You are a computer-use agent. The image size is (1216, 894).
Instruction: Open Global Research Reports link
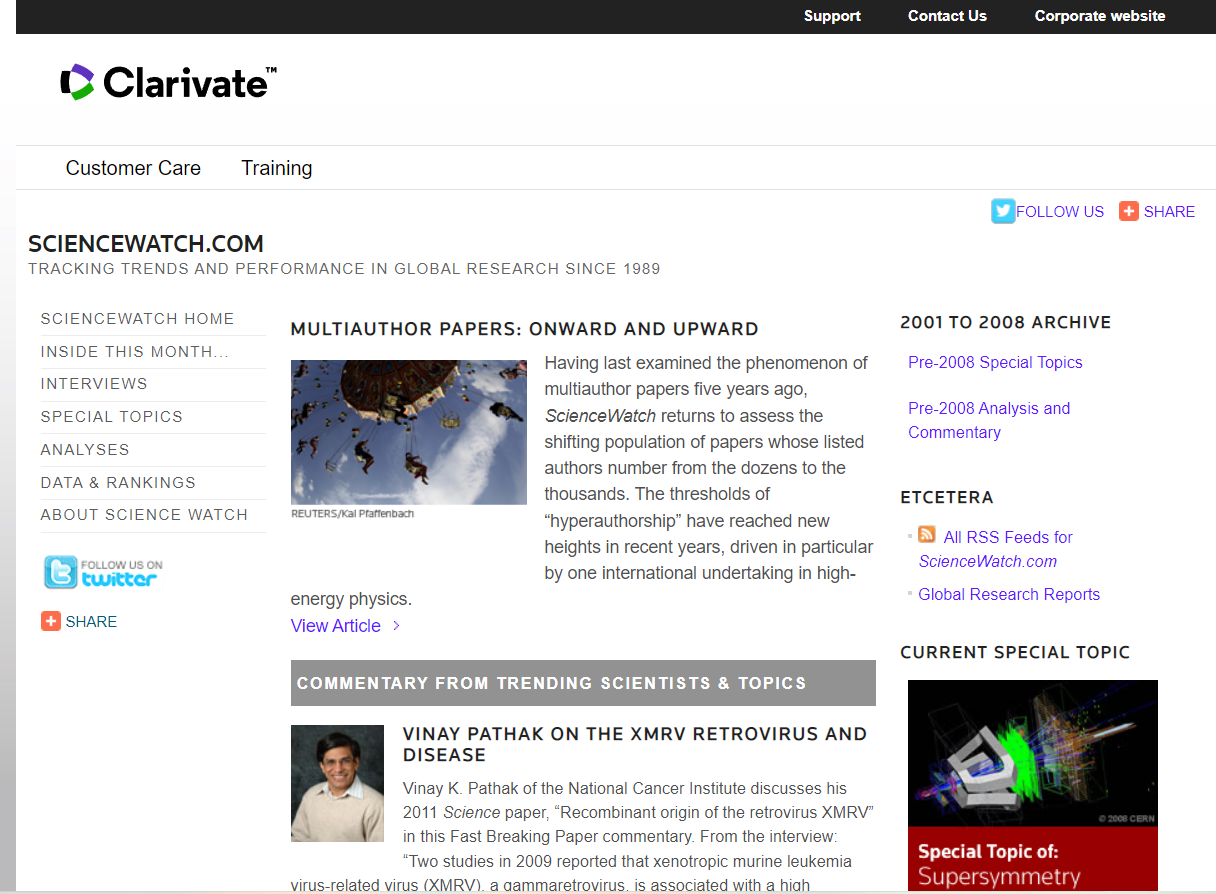tap(1009, 595)
